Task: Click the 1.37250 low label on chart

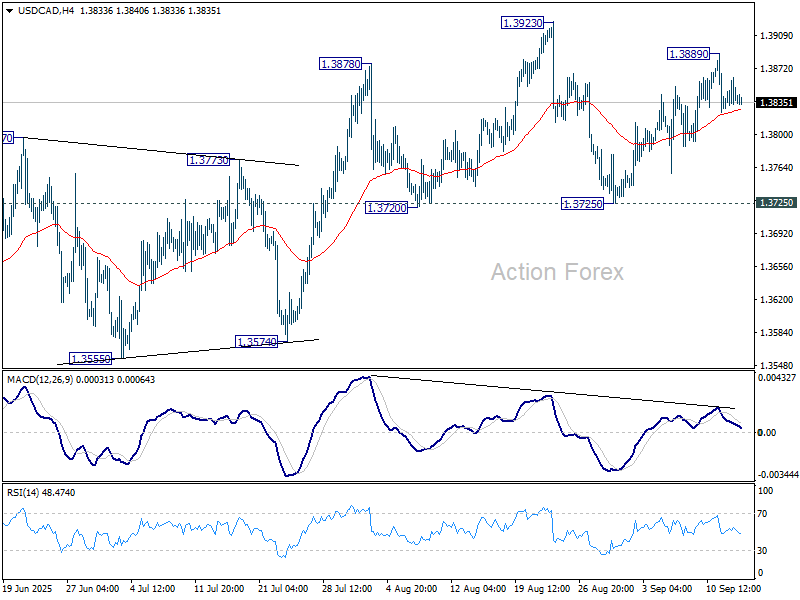Action: pyautogui.click(x=583, y=203)
